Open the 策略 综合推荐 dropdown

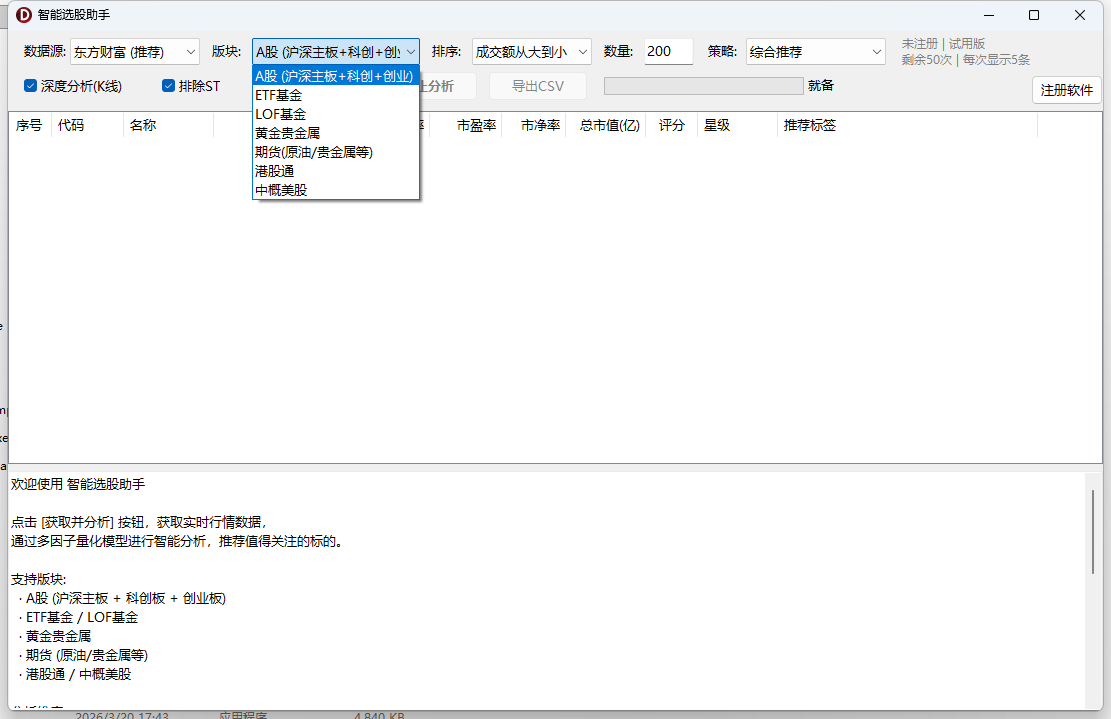(x=816, y=52)
